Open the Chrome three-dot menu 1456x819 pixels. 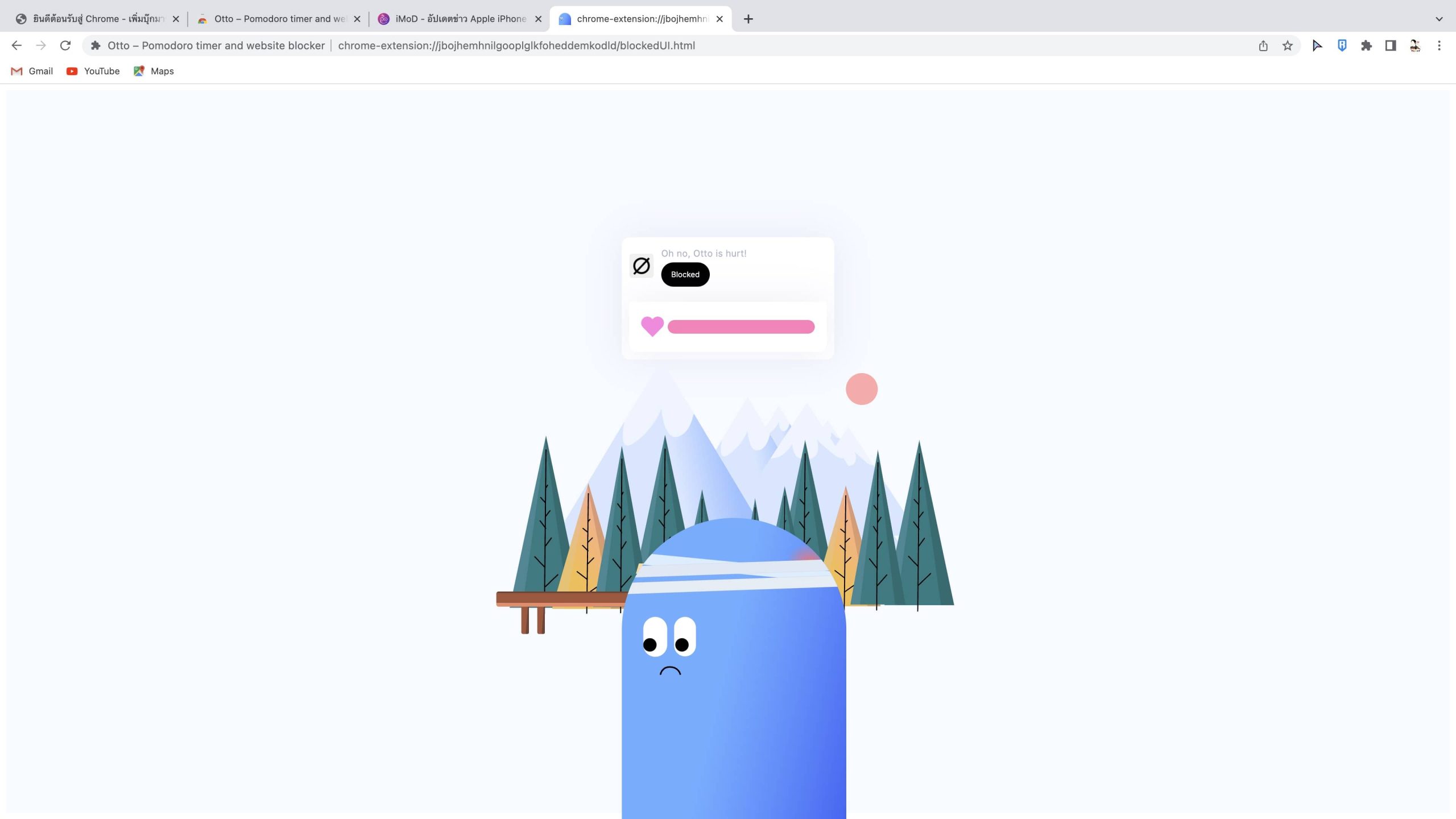1439,45
